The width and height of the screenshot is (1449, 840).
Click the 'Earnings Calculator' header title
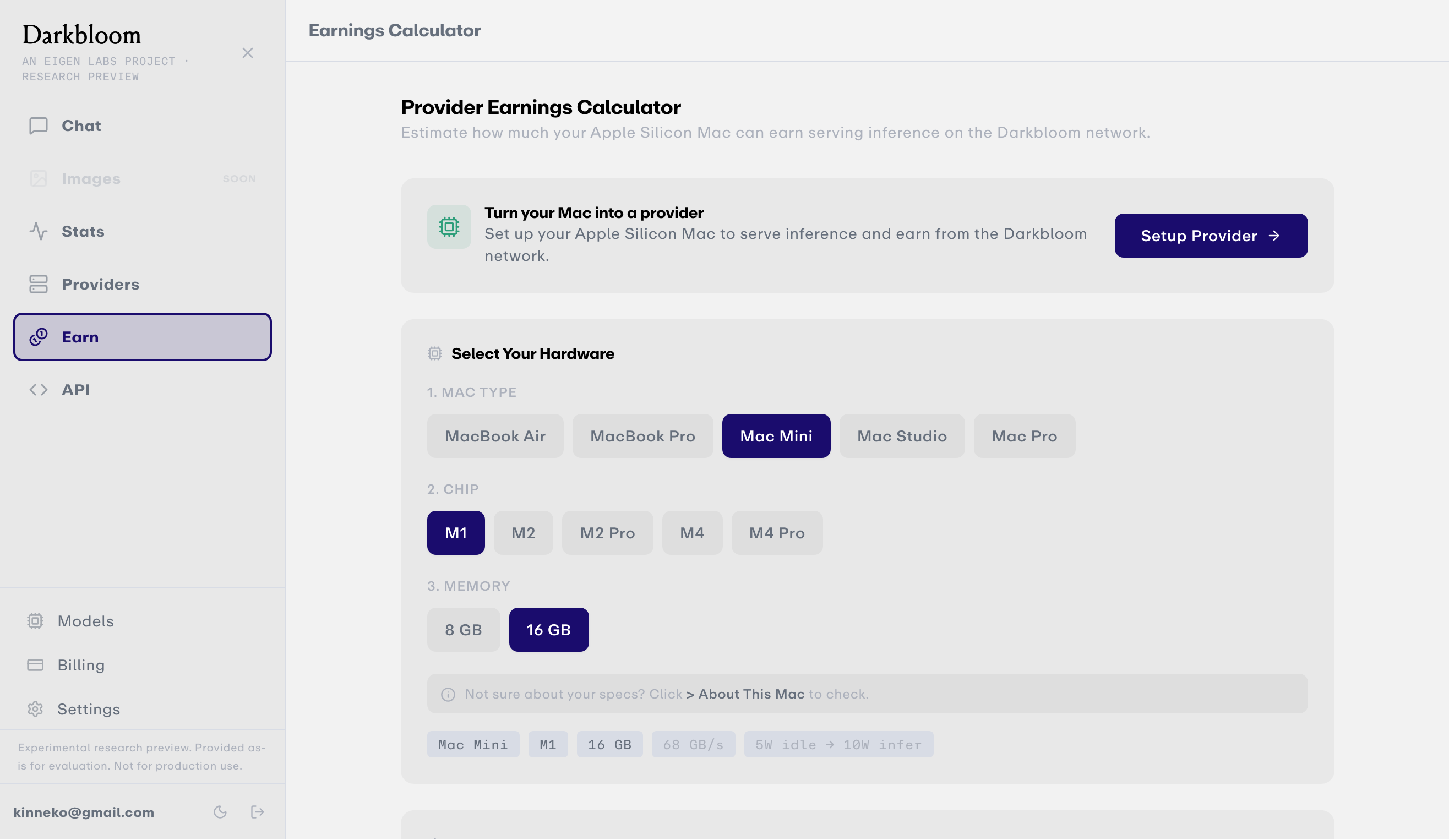click(x=394, y=30)
